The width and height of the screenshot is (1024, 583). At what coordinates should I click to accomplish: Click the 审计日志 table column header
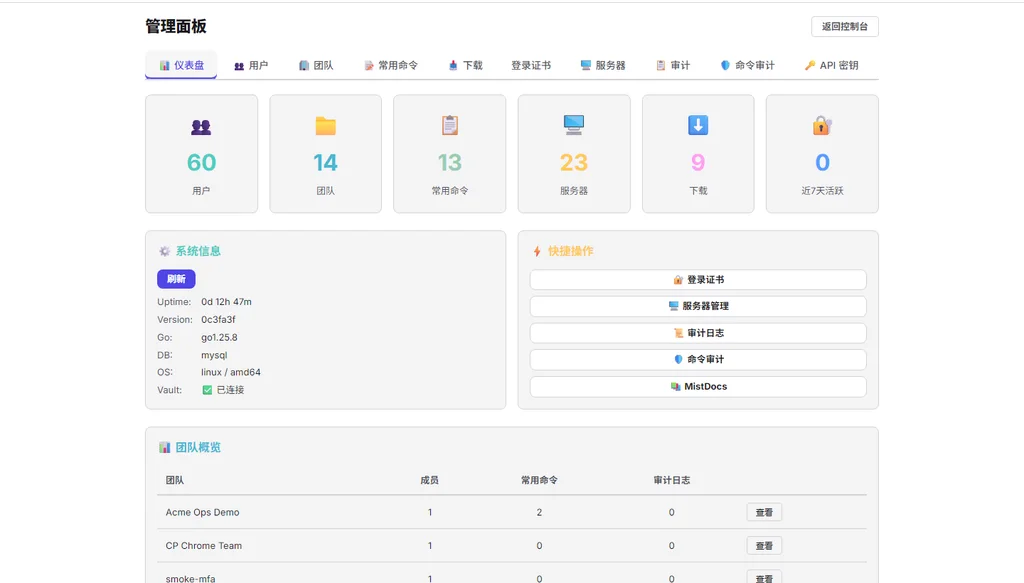point(672,480)
